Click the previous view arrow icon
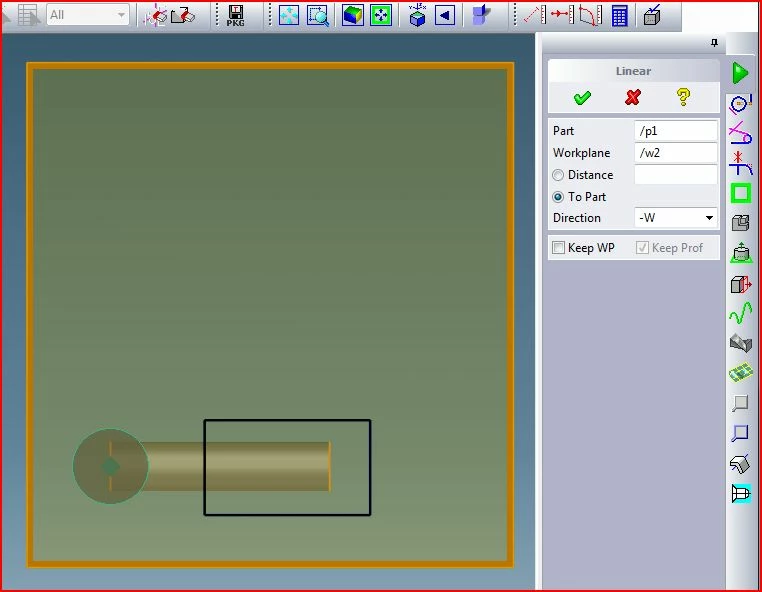Viewport: 762px width, 592px height. pyautogui.click(x=445, y=16)
